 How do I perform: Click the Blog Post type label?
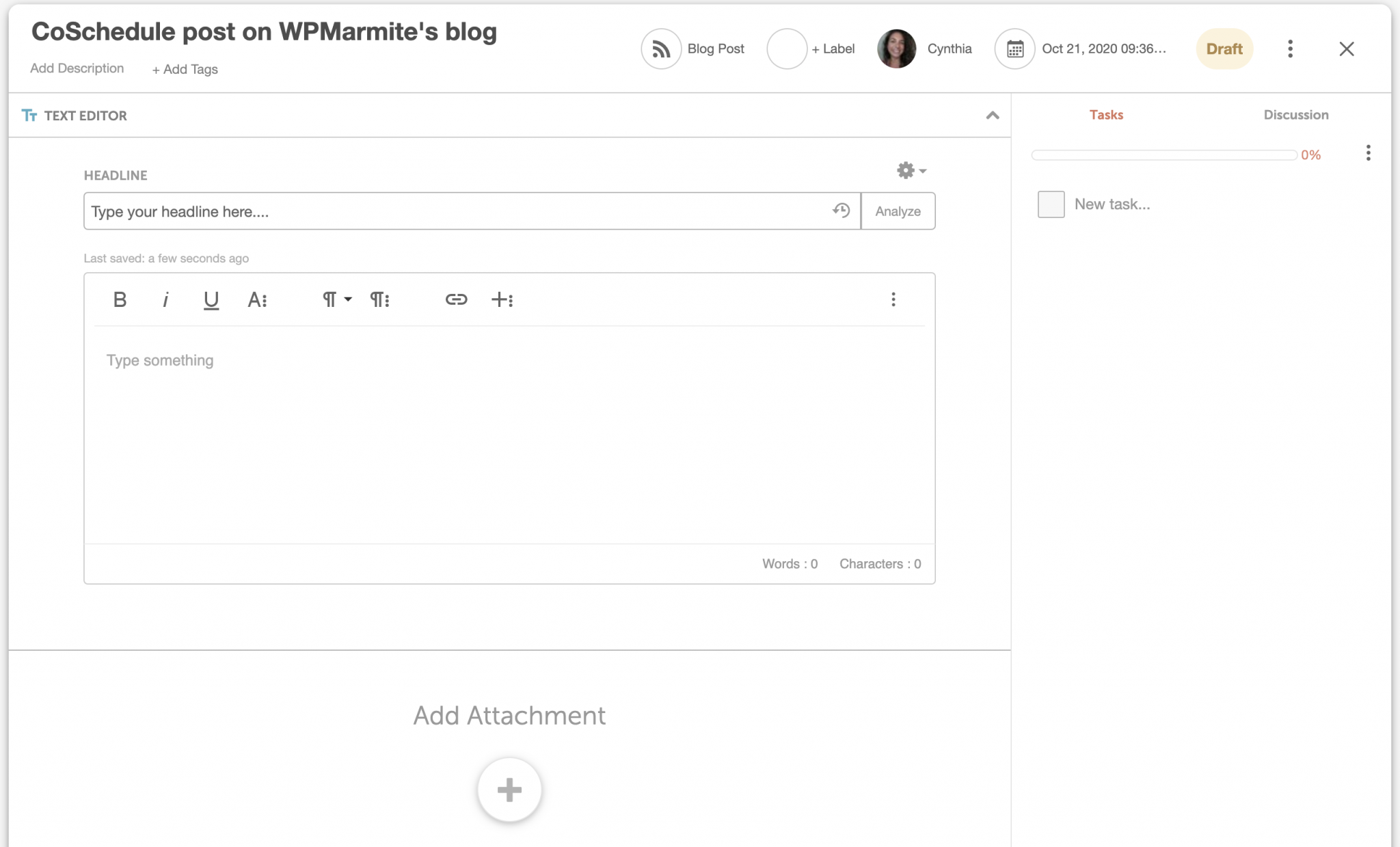pos(716,49)
